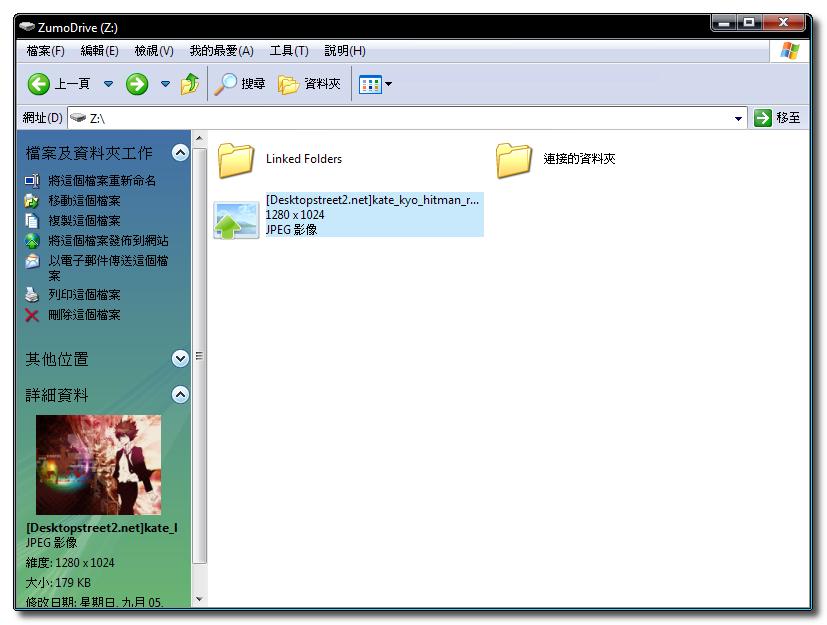
Task: Click the task pane scroll up arrow
Action: tap(199, 138)
